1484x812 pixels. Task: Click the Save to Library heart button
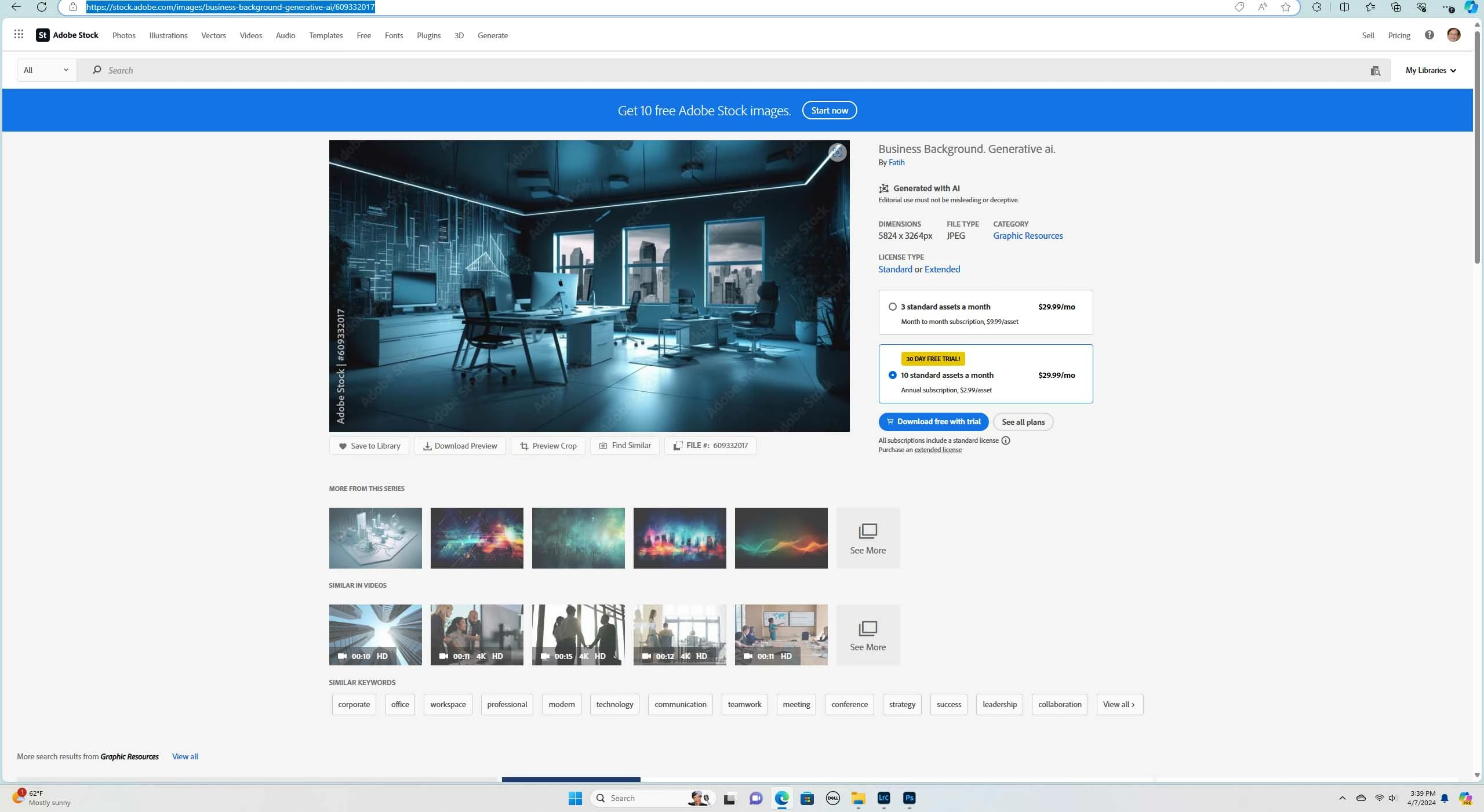(369, 446)
